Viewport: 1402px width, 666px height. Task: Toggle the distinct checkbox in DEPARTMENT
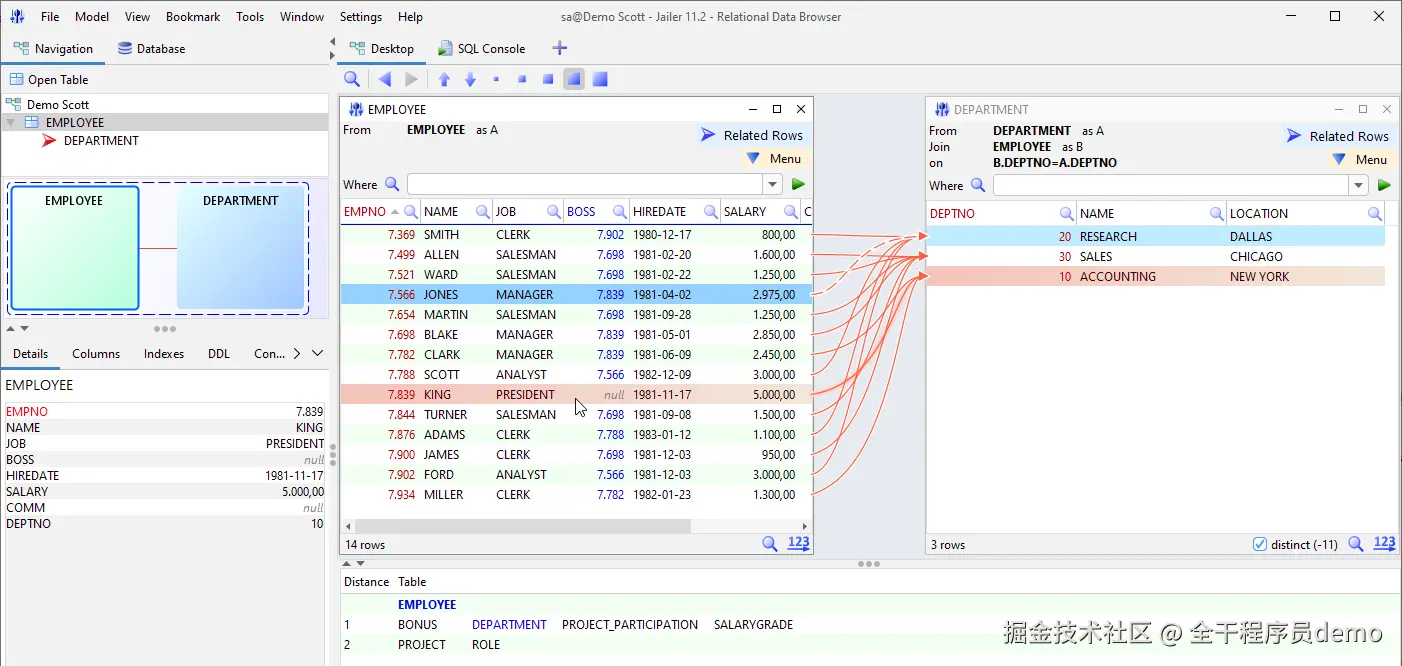click(1260, 544)
